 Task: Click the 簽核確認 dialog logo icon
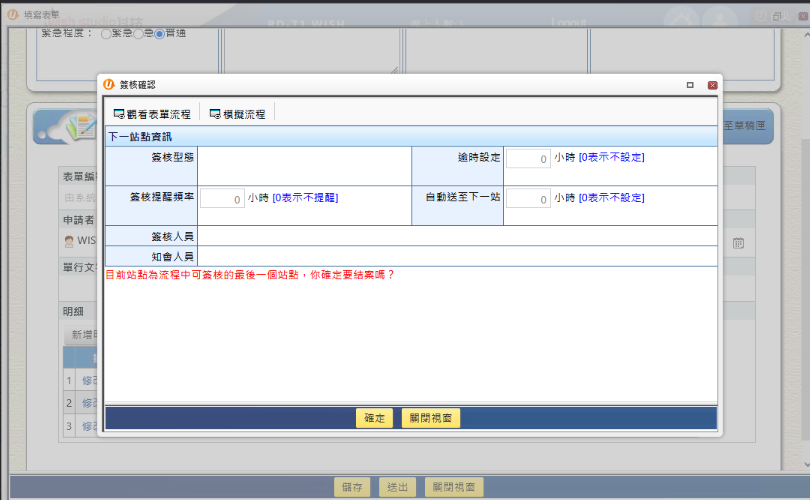click(109, 85)
